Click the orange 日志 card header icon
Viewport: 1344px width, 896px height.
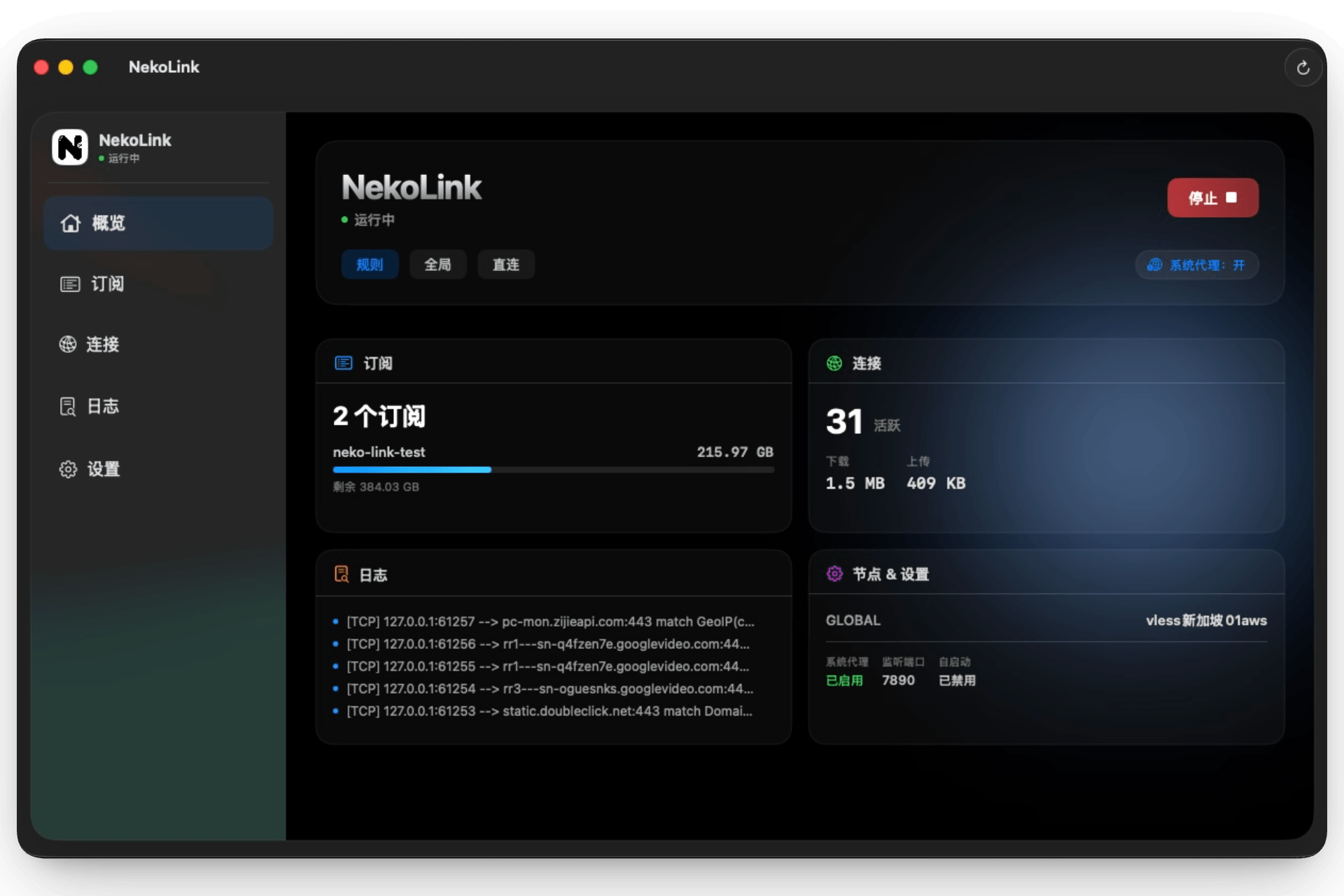[342, 575]
